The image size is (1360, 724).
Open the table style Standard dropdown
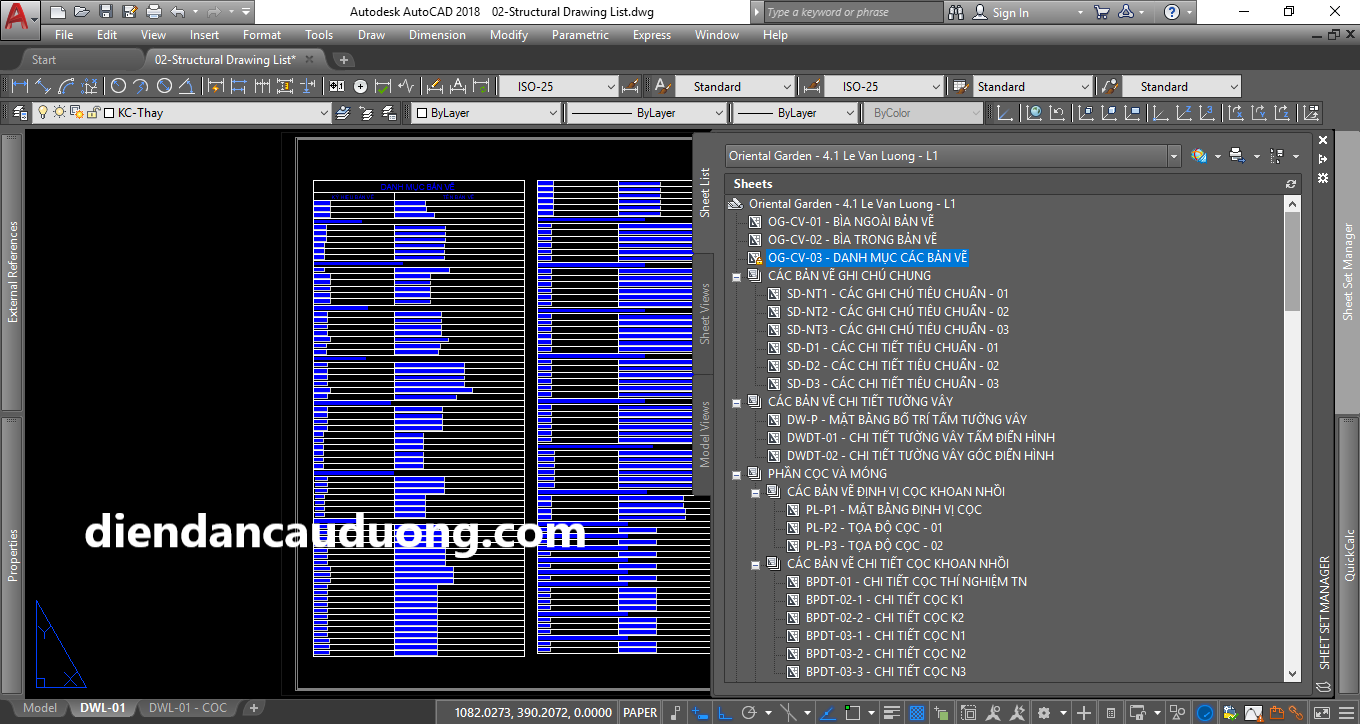pyautogui.click(x=1085, y=87)
